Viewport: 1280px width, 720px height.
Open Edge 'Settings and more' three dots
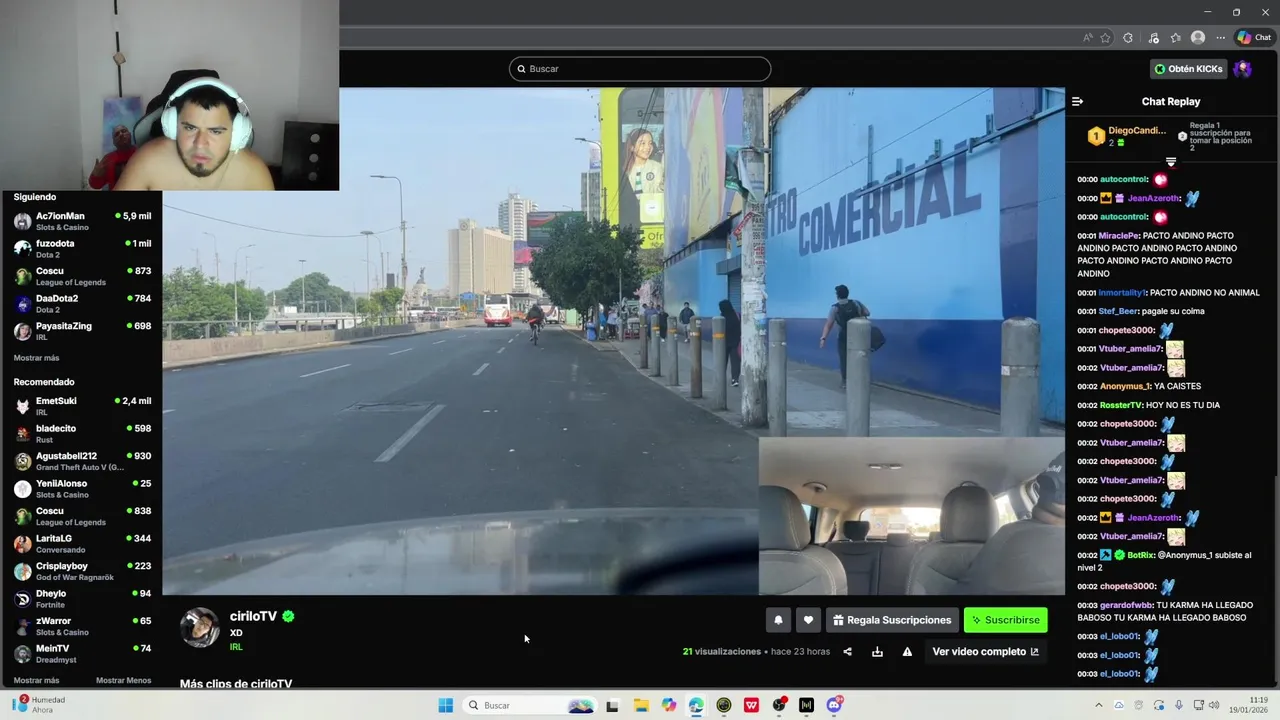[x=1220, y=38]
